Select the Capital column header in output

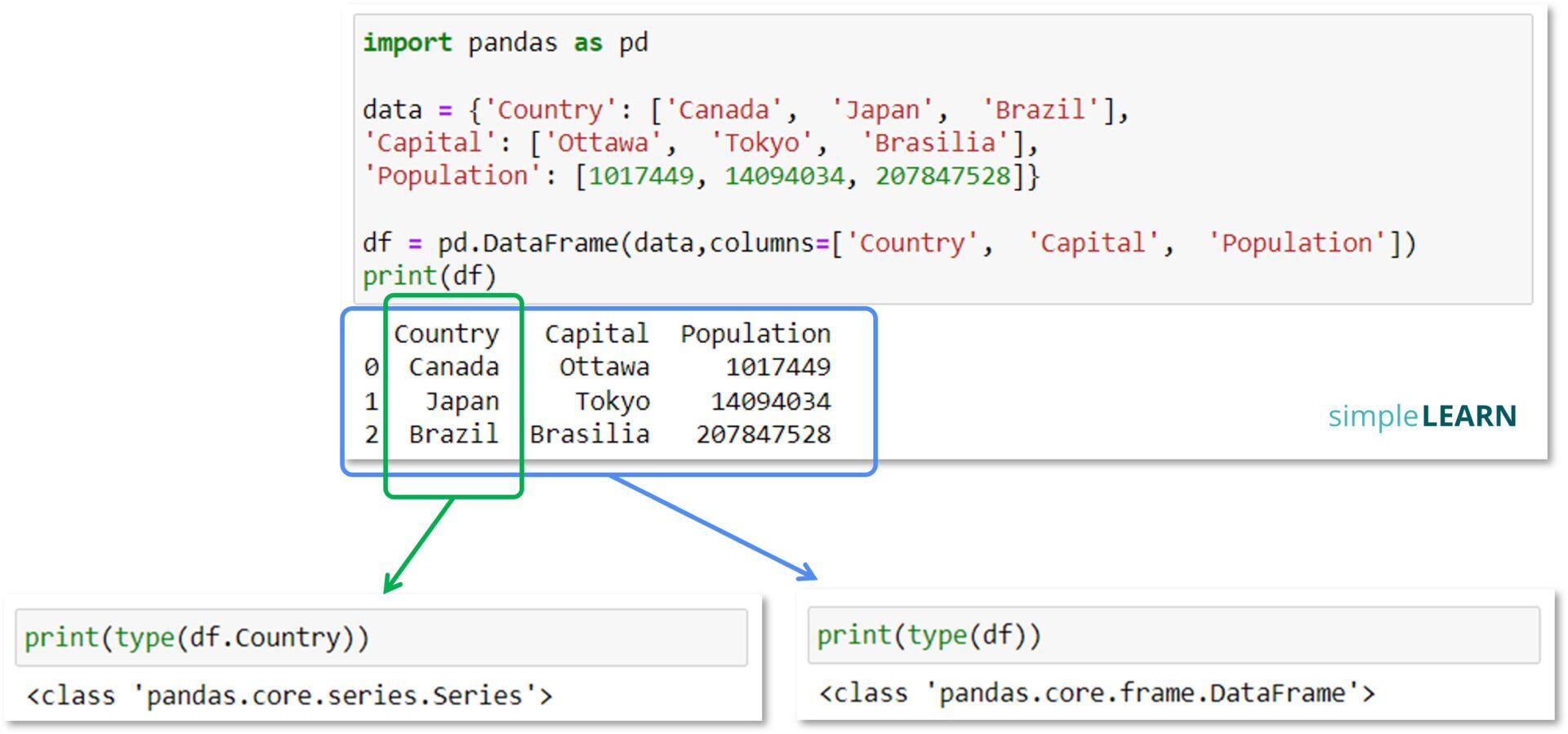(x=597, y=333)
